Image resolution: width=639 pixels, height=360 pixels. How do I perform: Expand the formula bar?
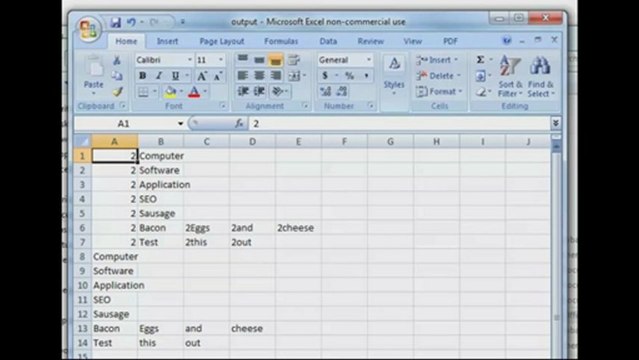[x=555, y=123]
